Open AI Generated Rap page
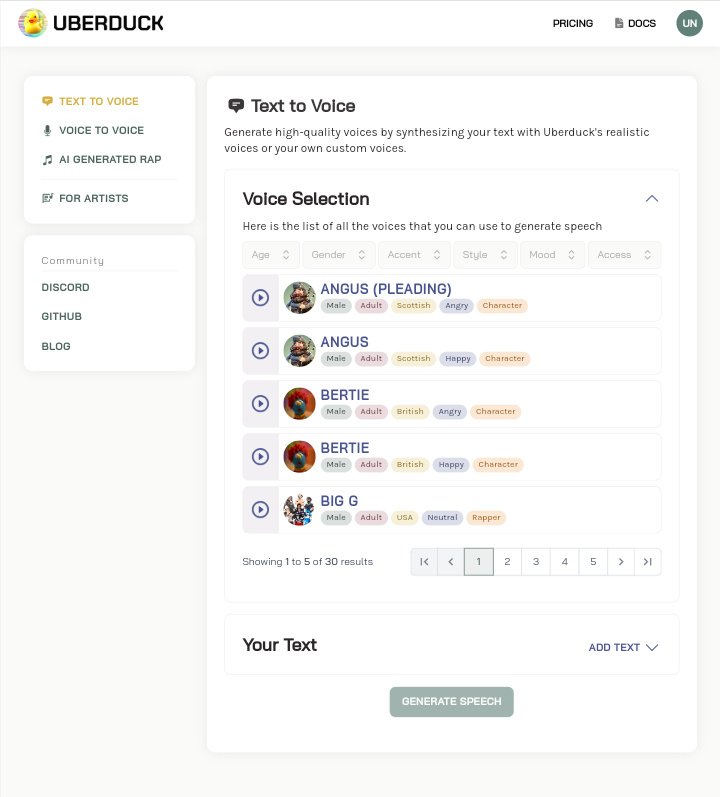This screenshot has width=720, height=797. tap(110, 160)
